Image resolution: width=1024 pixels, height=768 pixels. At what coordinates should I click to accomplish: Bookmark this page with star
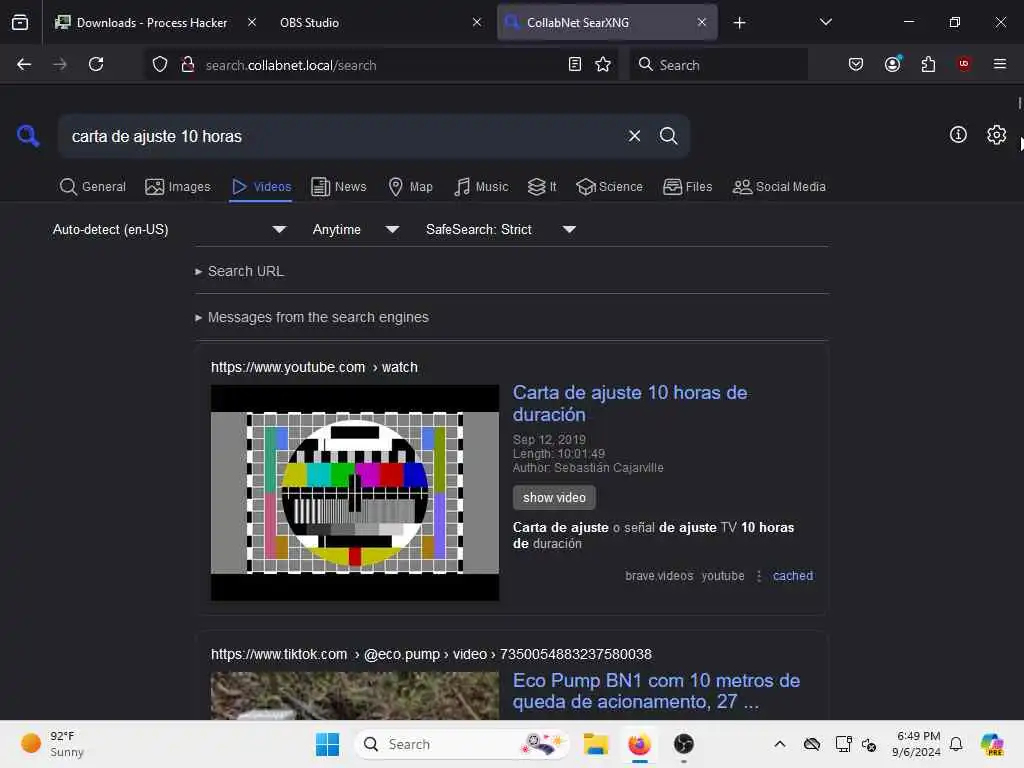pos(603,64)
